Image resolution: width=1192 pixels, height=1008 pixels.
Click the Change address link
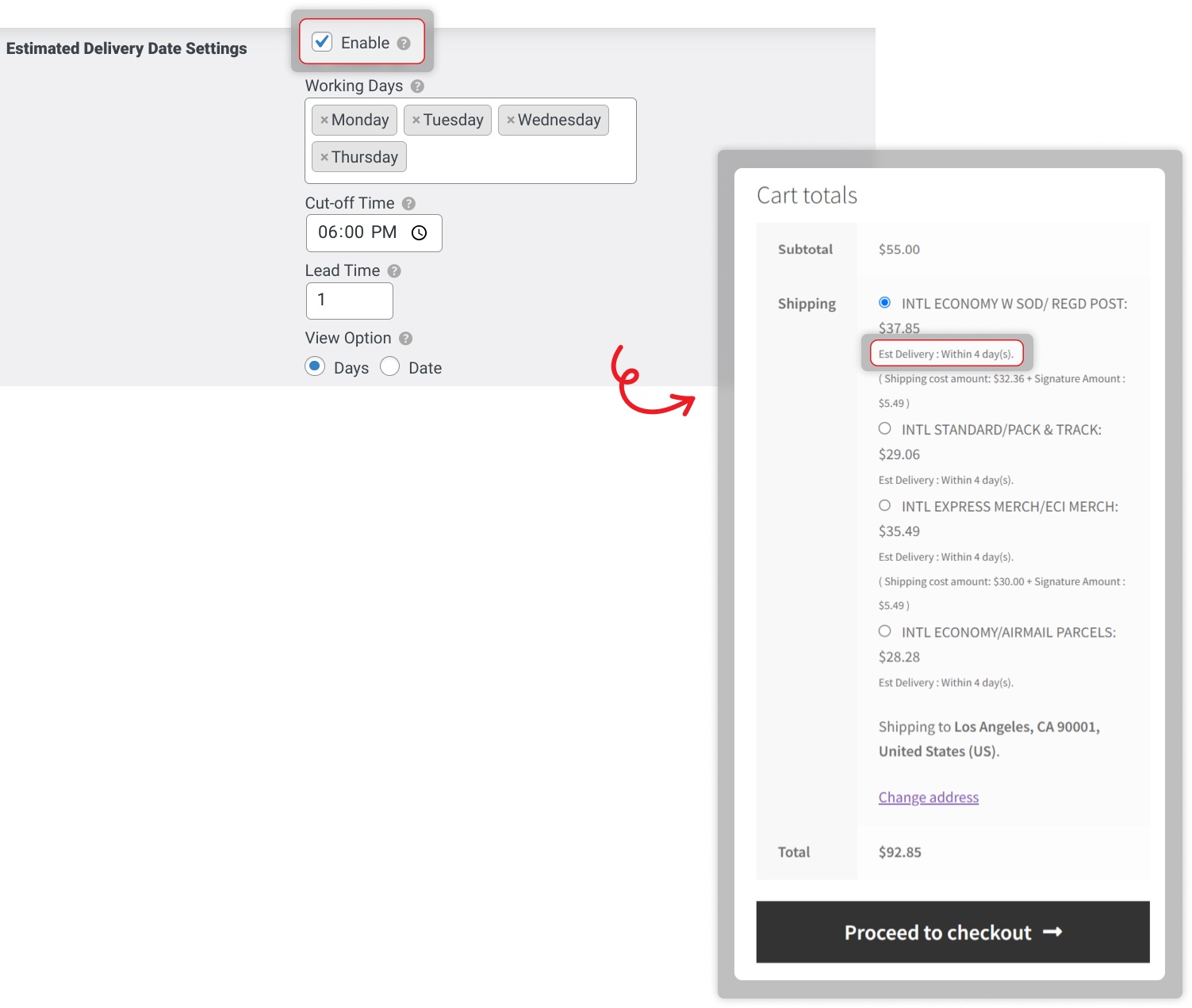coord(928,797)
